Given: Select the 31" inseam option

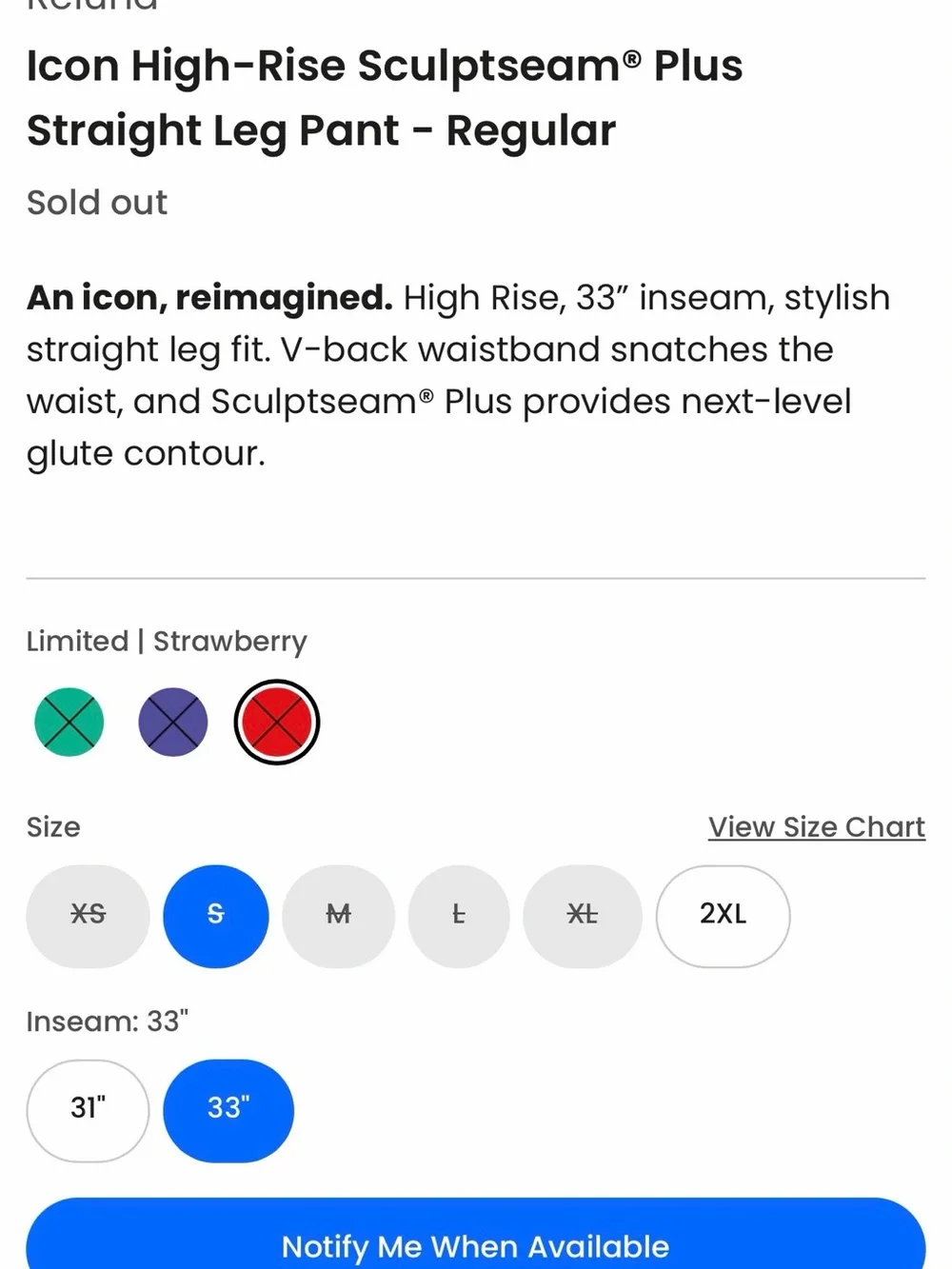Looking at the screenshot, I should 88,1110.
